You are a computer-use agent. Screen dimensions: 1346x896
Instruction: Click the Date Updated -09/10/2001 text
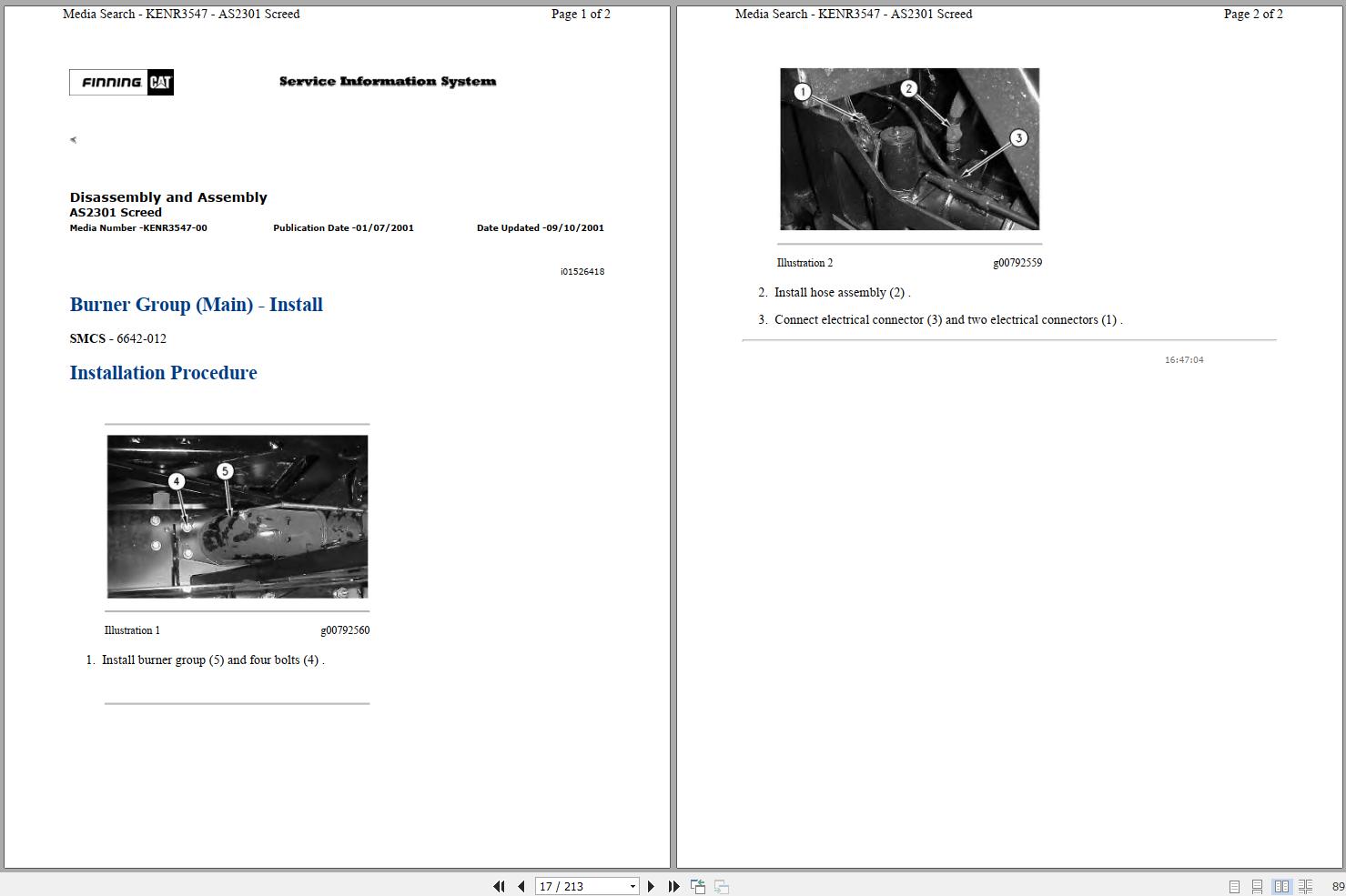click(x=541, y=228)
